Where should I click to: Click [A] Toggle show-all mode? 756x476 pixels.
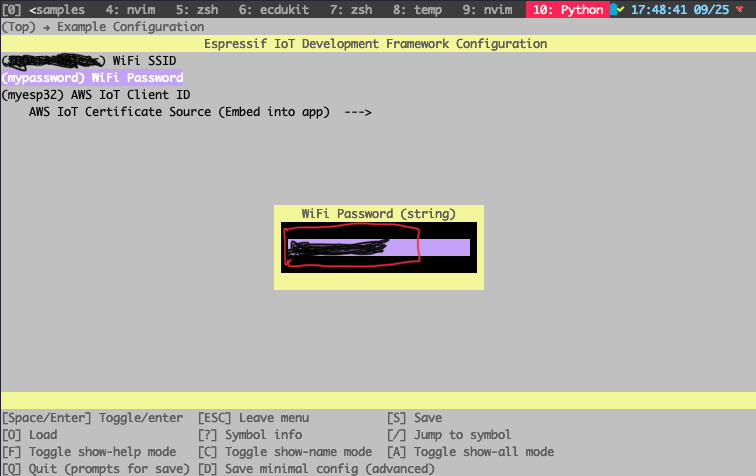point(471,452)
